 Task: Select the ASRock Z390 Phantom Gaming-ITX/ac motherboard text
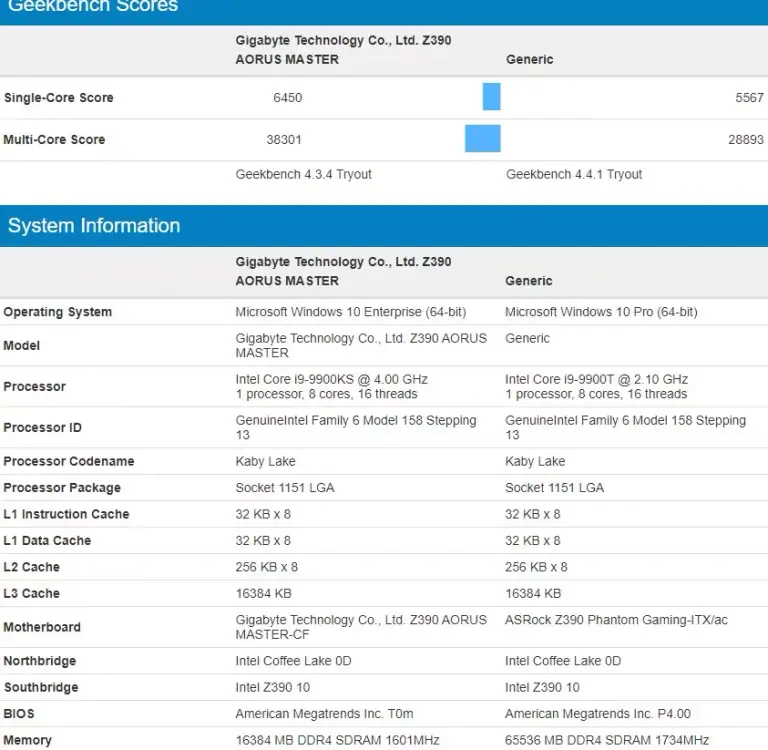(616, 620)
